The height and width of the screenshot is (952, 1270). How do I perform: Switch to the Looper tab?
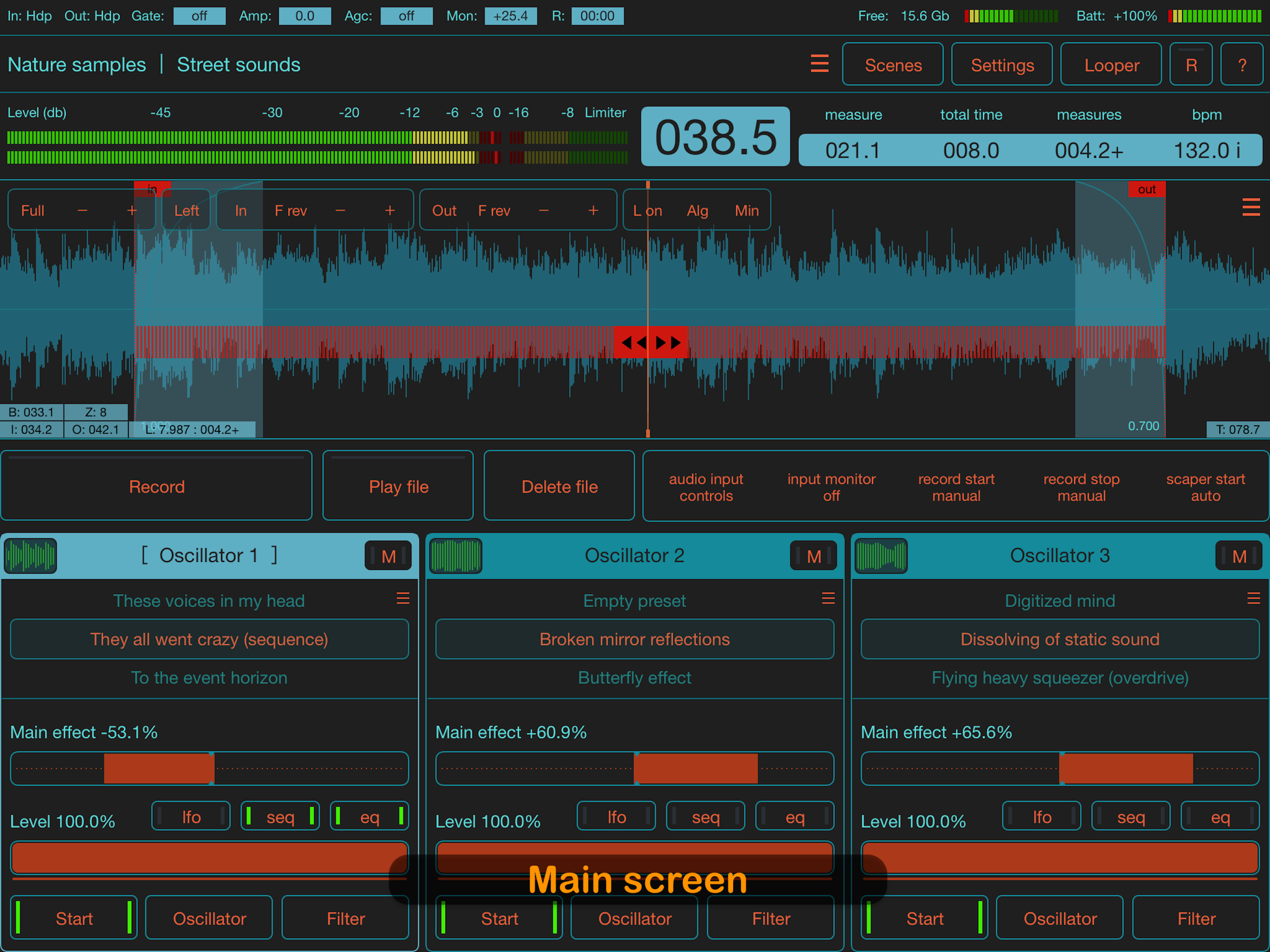tap(1111, 65)
